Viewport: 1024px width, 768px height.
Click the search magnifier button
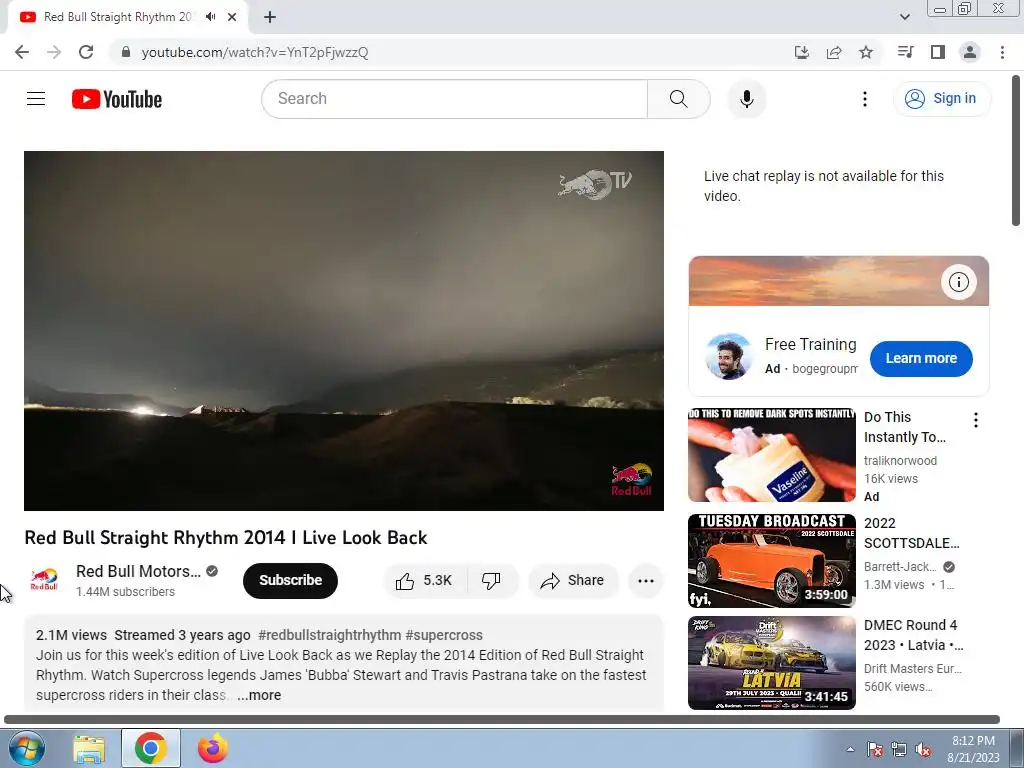[x=679, y=99]
